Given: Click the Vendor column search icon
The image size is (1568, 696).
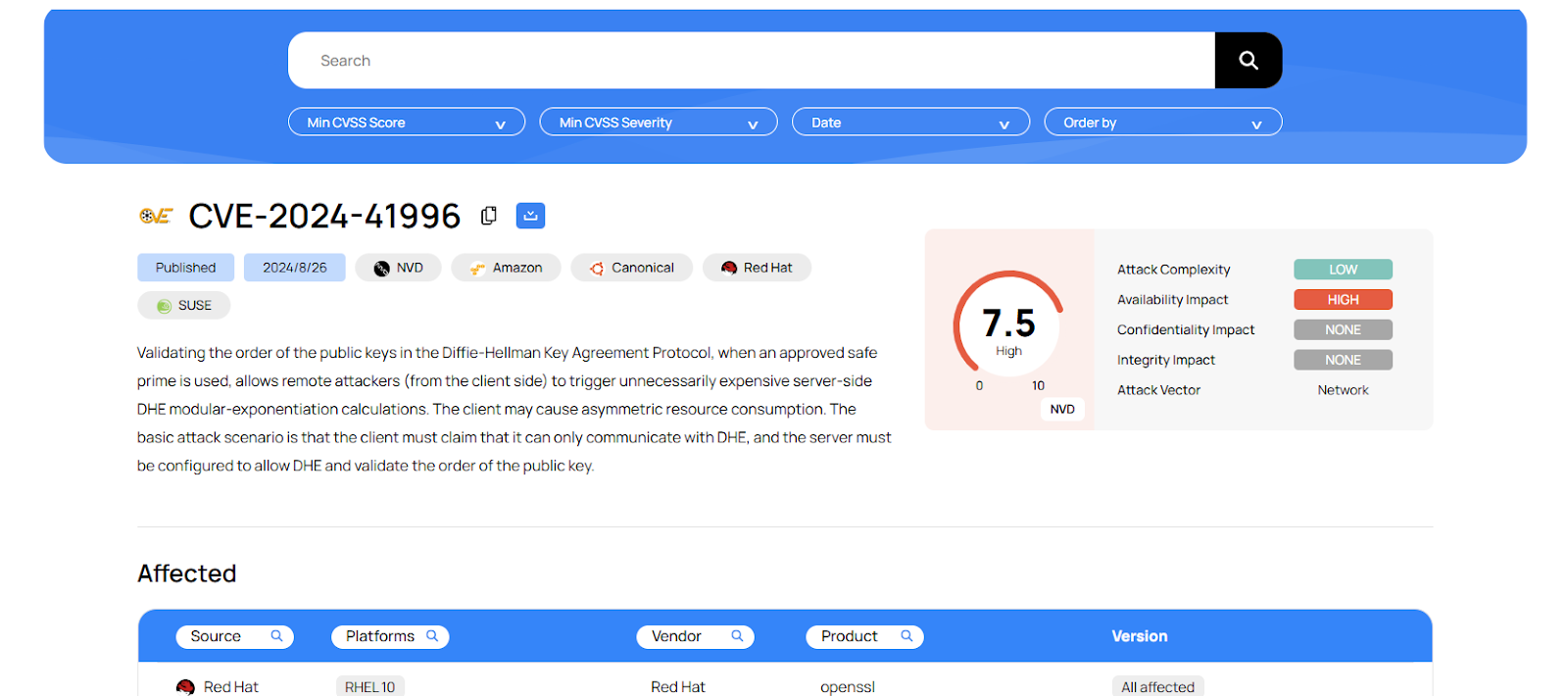Looking at the screenshot, I should coord(737,636).
